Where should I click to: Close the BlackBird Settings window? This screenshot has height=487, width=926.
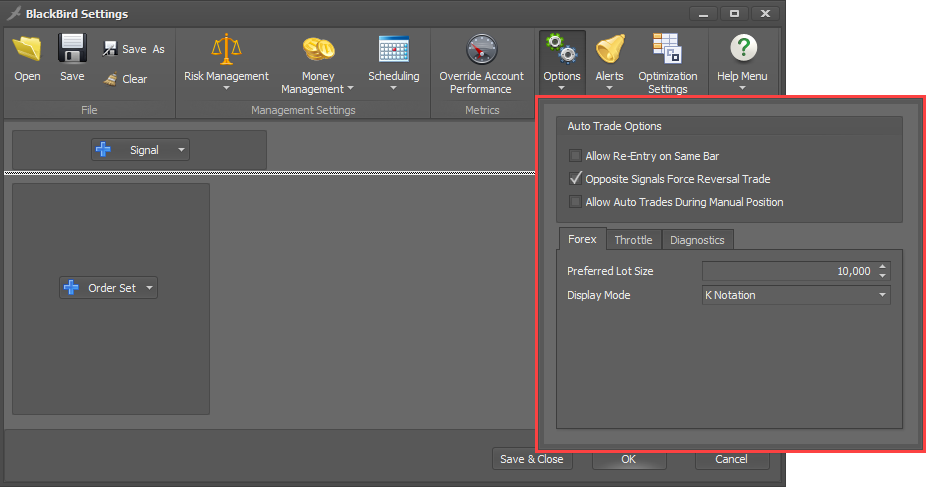765,14
